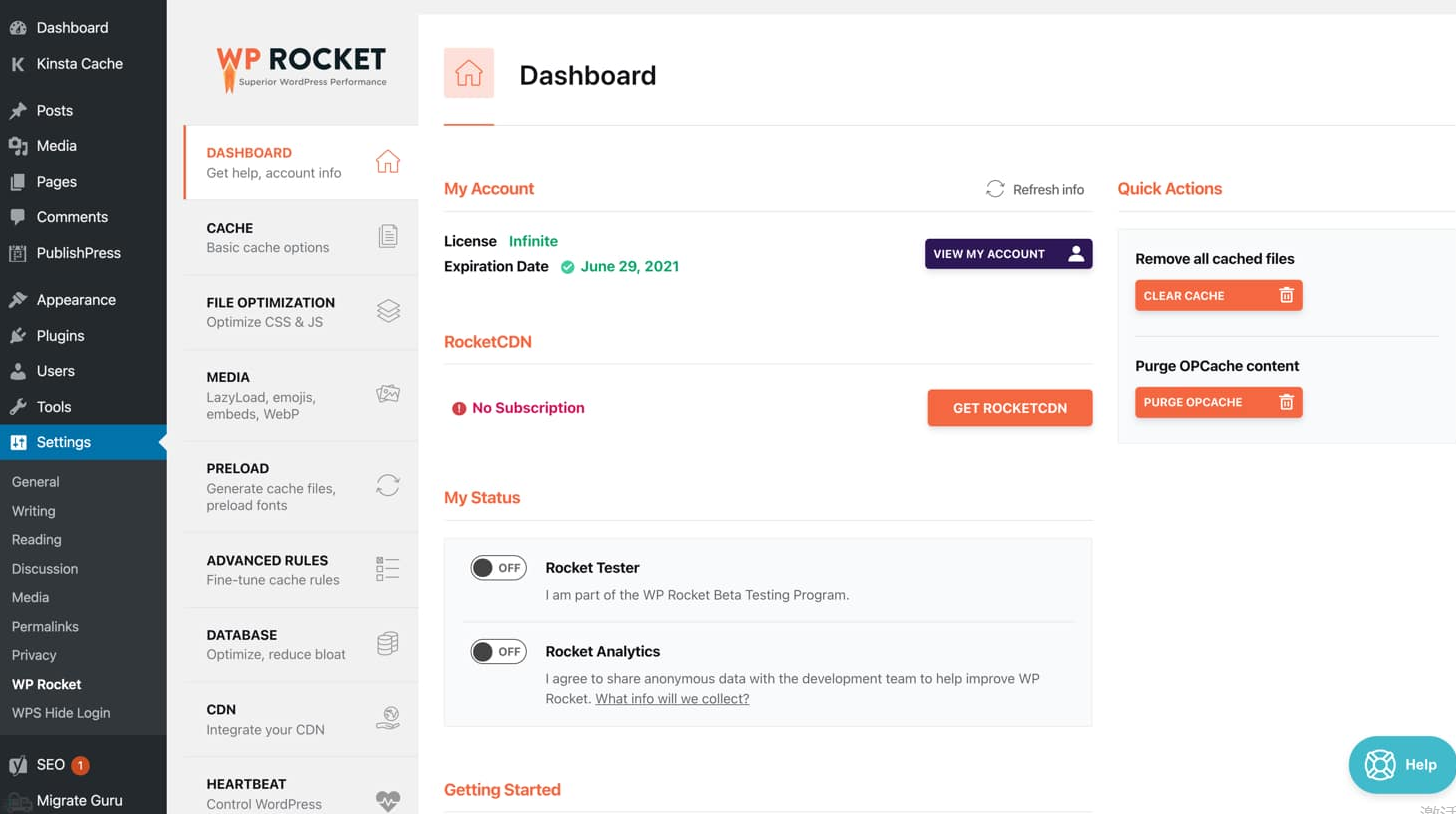The width and height of the screenshot is (1456, 814).
Task: Click the large home icon beside Dashboard heading
Action: coord(469,73)
